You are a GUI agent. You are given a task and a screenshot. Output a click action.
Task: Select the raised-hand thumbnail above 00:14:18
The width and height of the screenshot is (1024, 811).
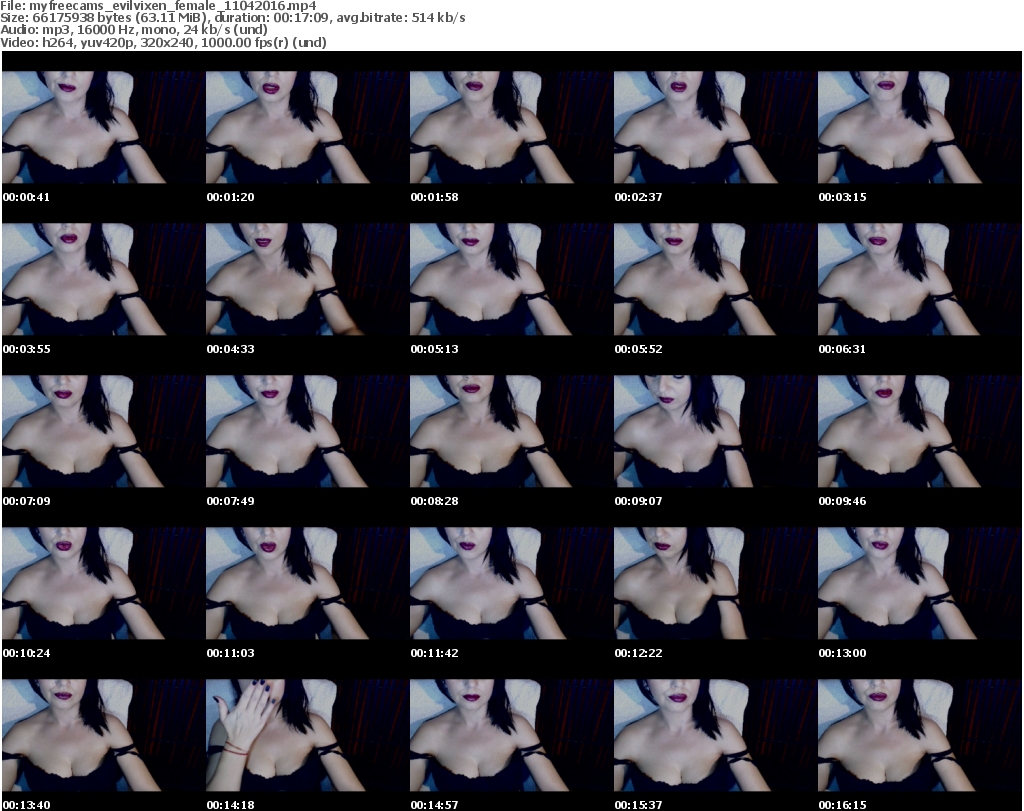coord(308,736)
